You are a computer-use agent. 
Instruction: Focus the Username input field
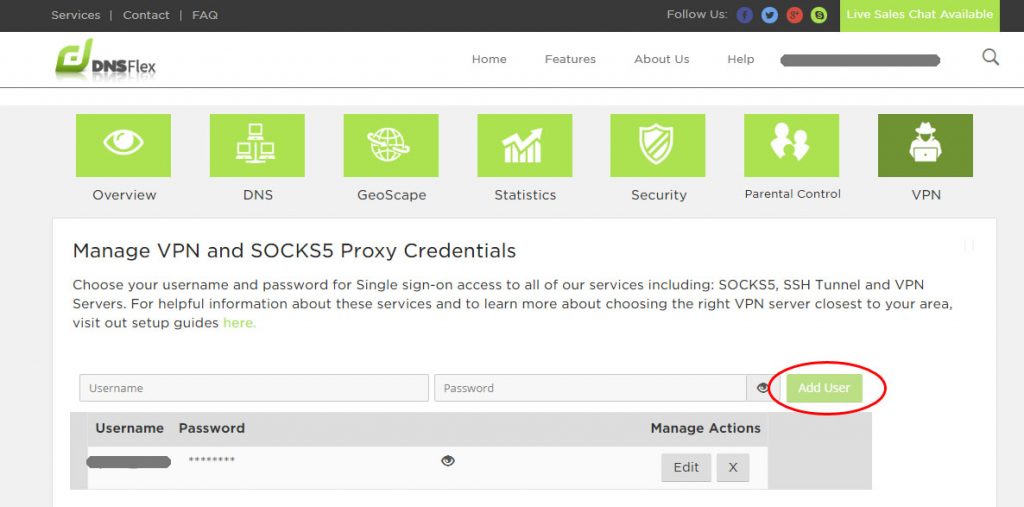(254, 388)
